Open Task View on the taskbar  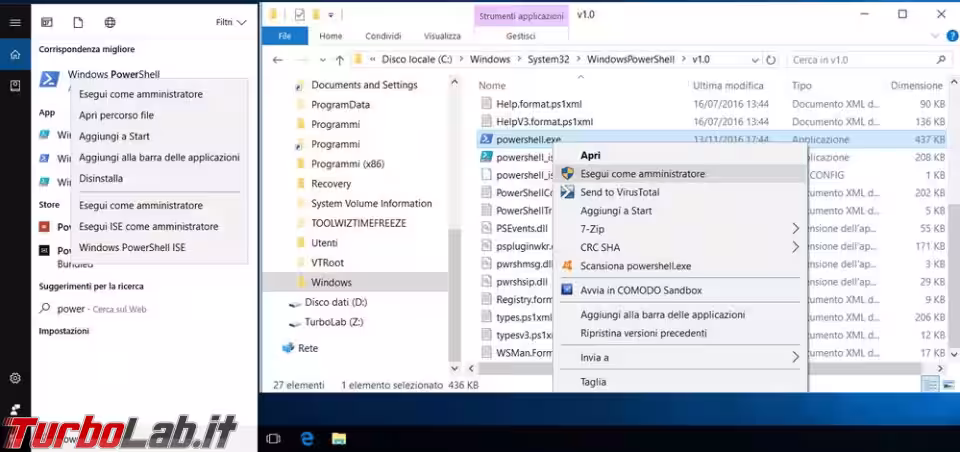click(274, 439)
